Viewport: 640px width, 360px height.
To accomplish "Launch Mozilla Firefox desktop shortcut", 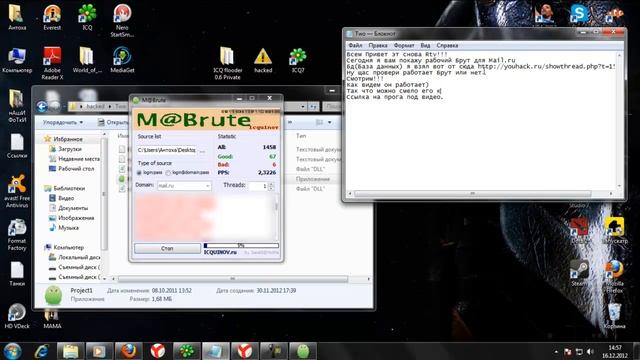I will point(614,277).
